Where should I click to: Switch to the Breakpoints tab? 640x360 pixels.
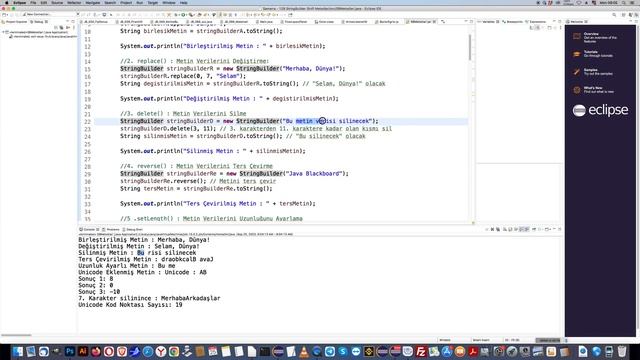(x=513, y=21)
